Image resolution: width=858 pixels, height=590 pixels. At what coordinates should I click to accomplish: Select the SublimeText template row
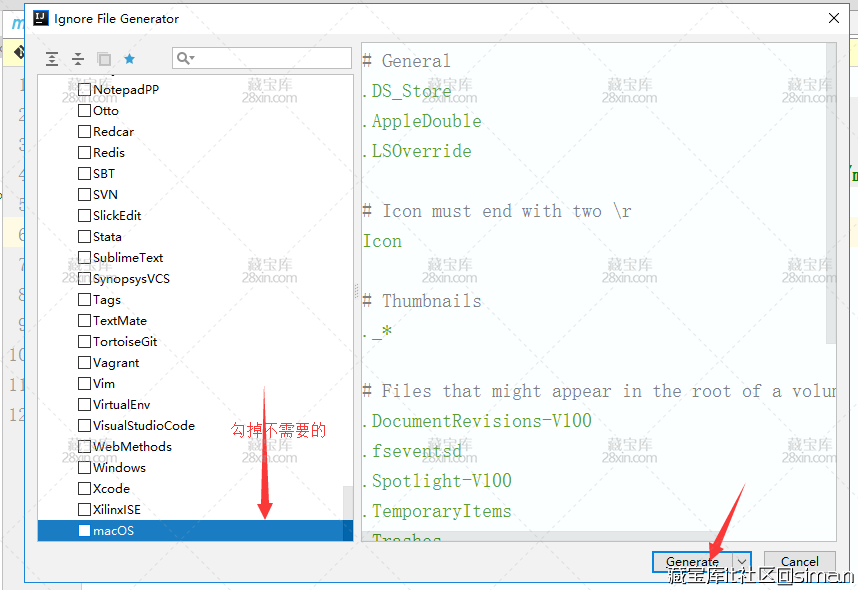pos(128,258)
